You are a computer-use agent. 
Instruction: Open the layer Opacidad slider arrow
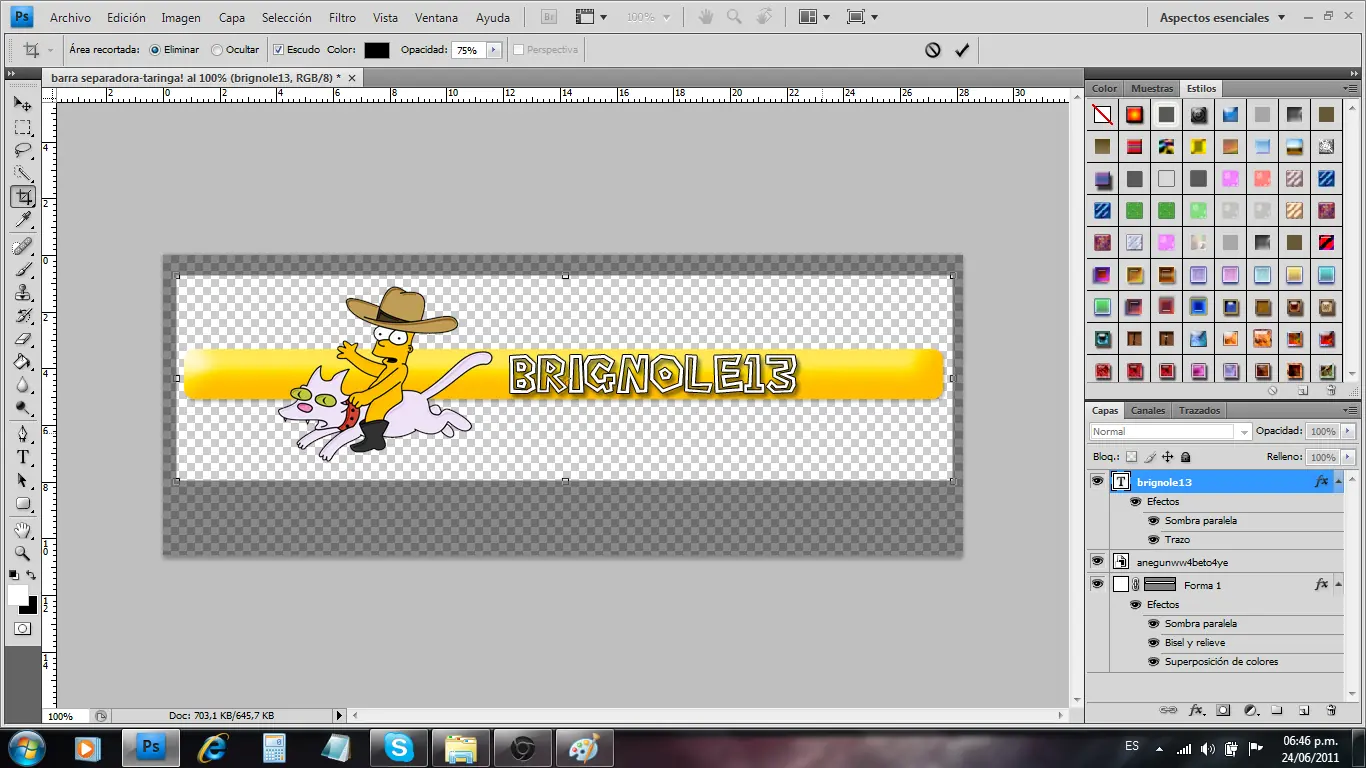[x=1349, y=432]
